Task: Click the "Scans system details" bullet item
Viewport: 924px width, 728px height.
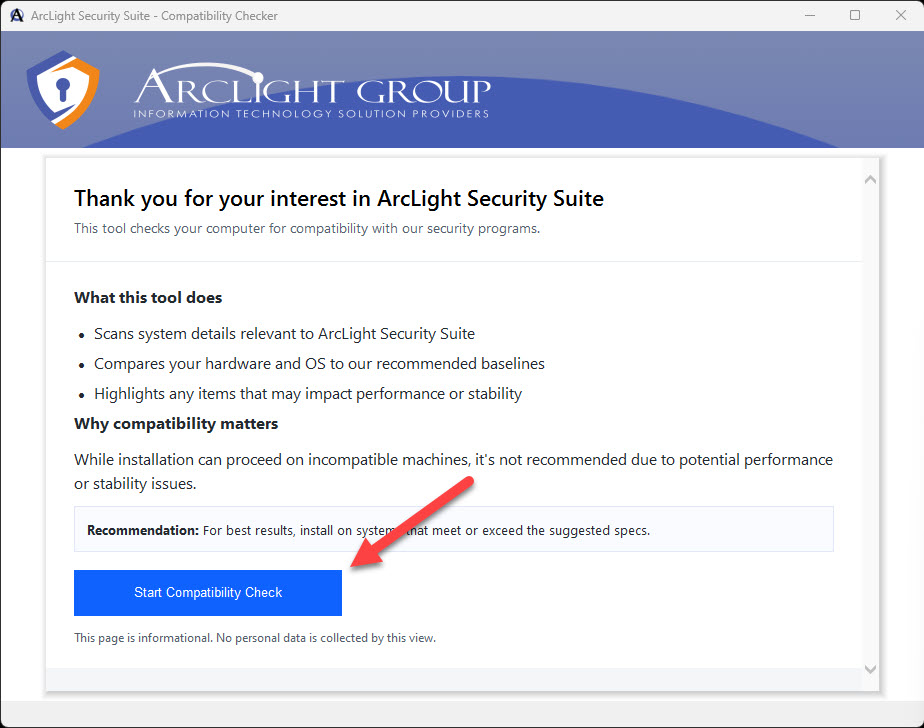Action: pyautogui.click(x=284, y=333)
